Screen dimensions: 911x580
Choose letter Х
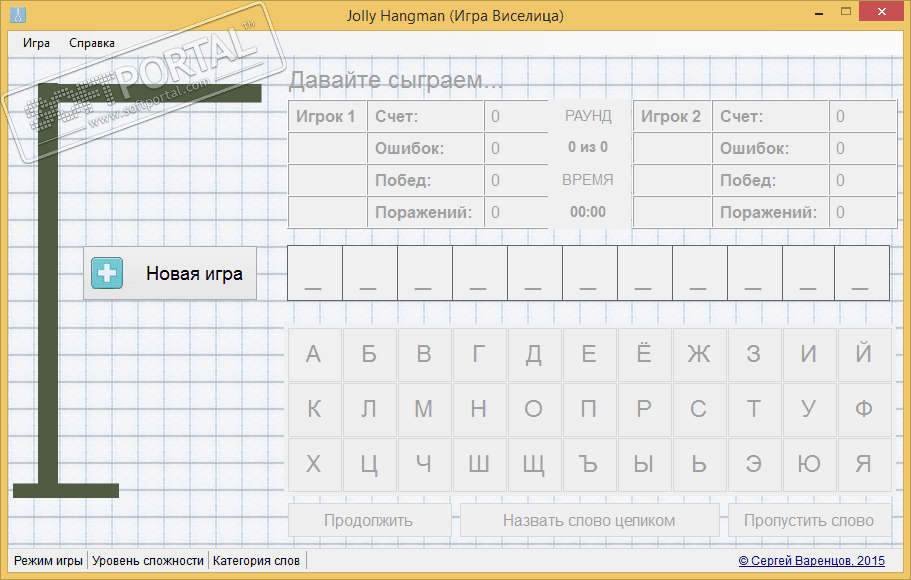(x=313, y=465)
